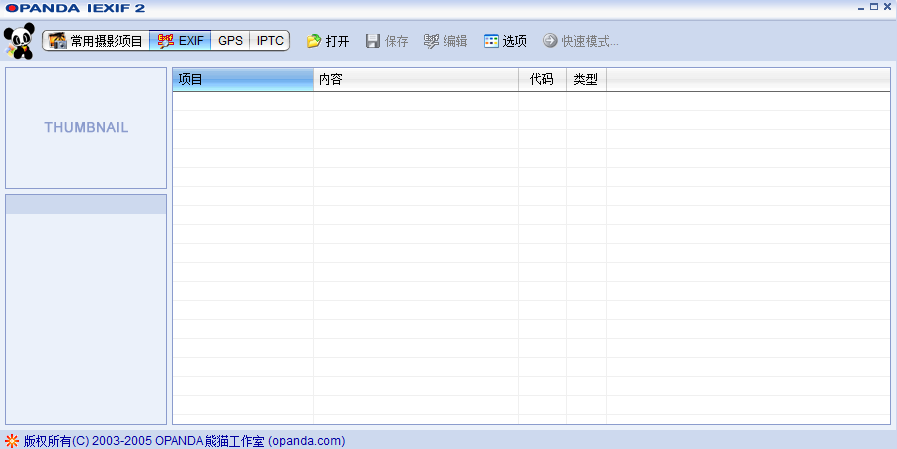Click the orange star icon in status bar
Image resolution: width=897 pixels, height=449 pixels.
click(x=11, y=441)
